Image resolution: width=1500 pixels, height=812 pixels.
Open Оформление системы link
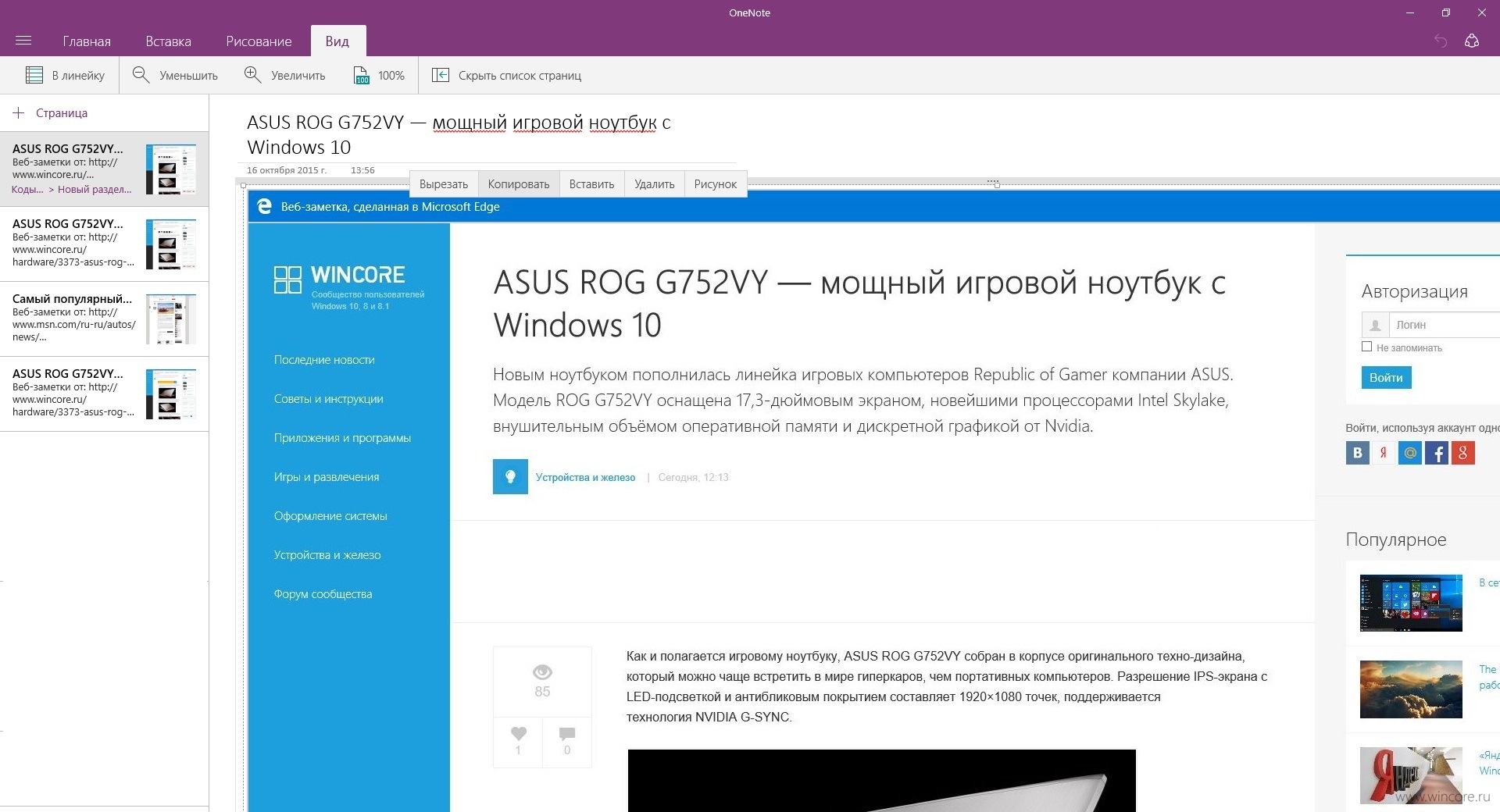coord(330,516)
